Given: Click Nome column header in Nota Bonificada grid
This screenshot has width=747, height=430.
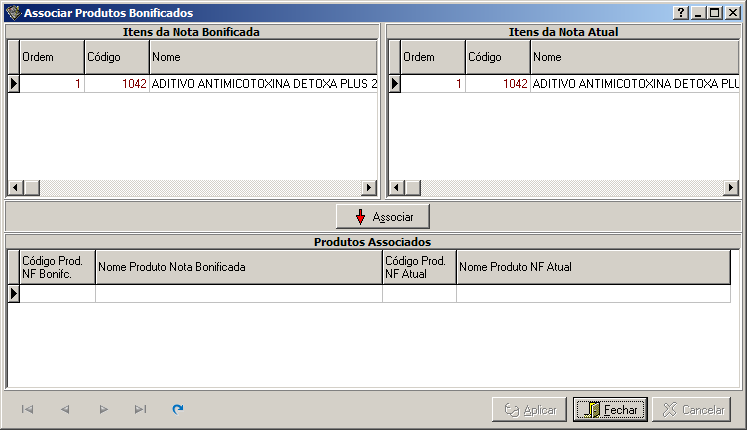Looking at the screenshot, I should tap(262, 57).
